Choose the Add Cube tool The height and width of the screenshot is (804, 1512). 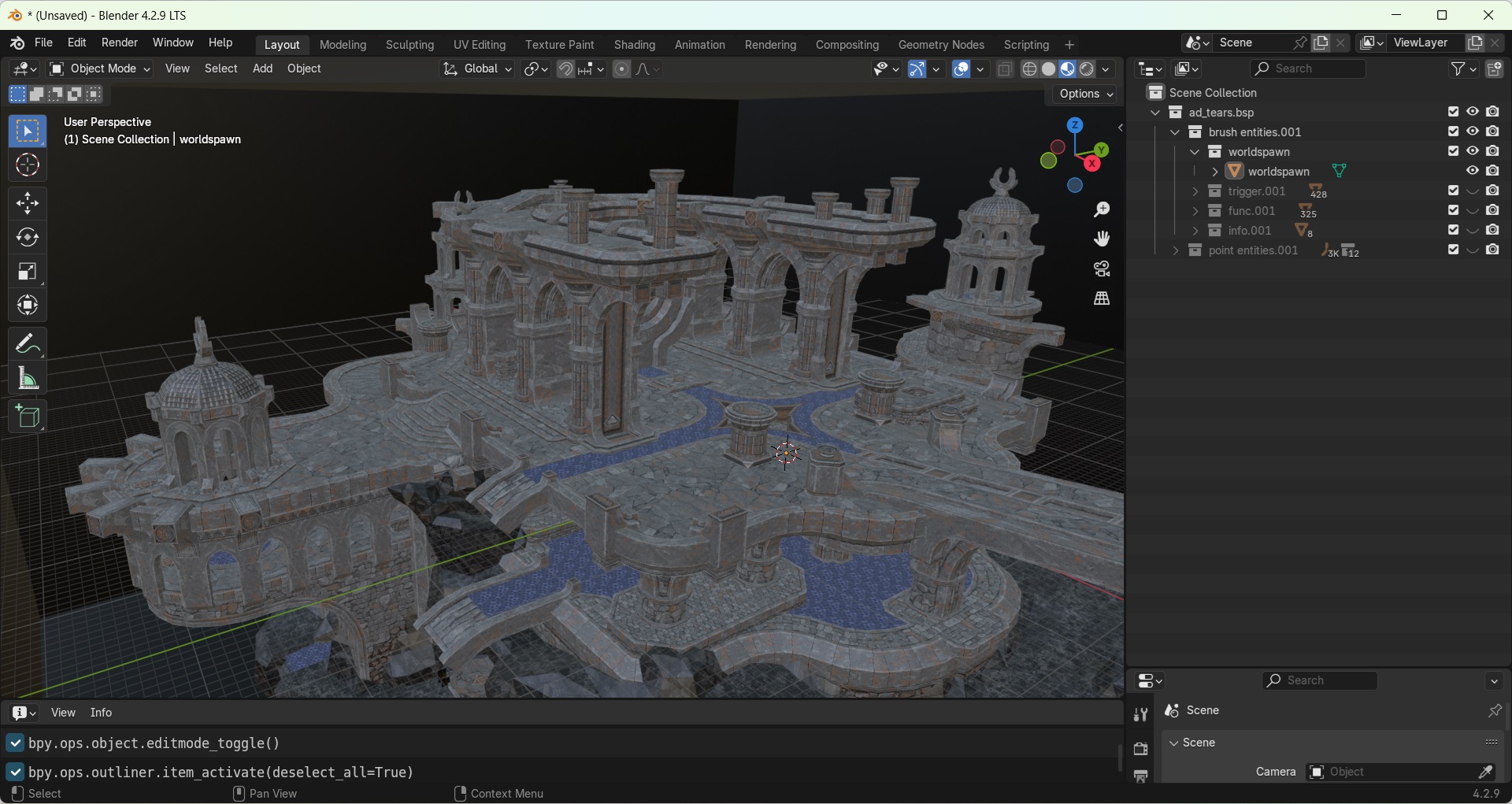coord(28,417)
